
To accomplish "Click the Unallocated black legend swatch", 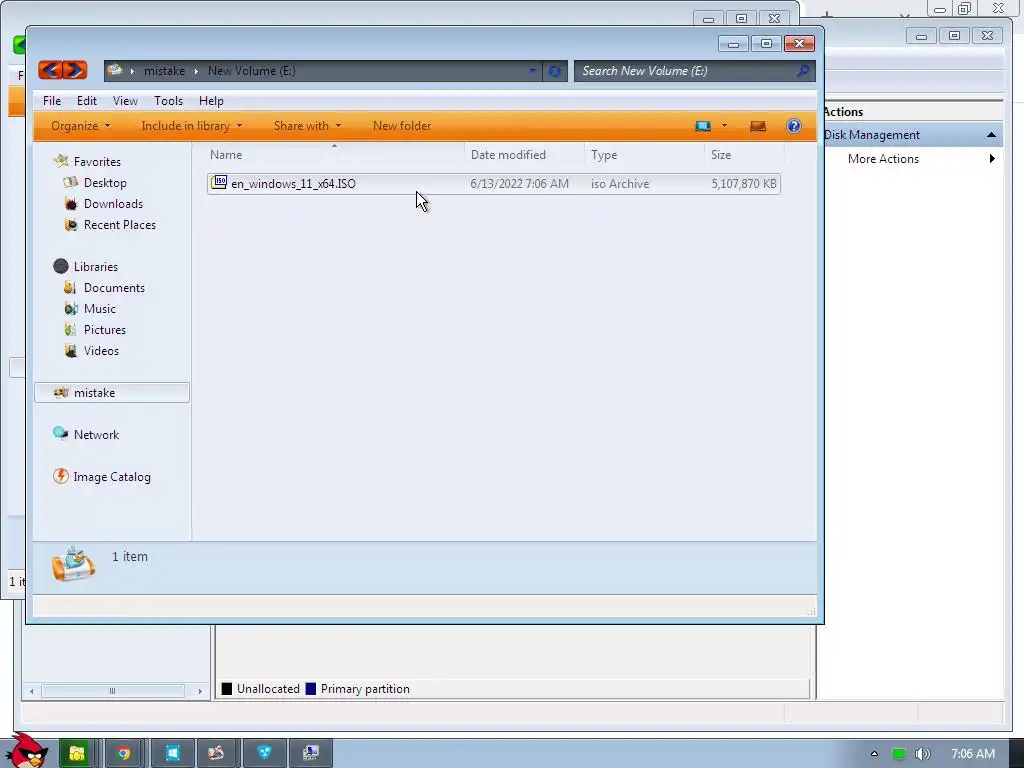I will pos(227,688).
